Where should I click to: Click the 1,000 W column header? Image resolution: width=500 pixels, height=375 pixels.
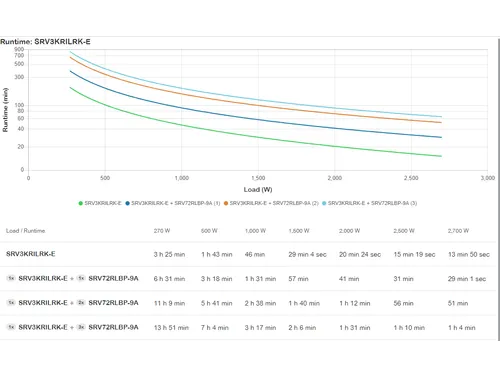pos(255,231)
